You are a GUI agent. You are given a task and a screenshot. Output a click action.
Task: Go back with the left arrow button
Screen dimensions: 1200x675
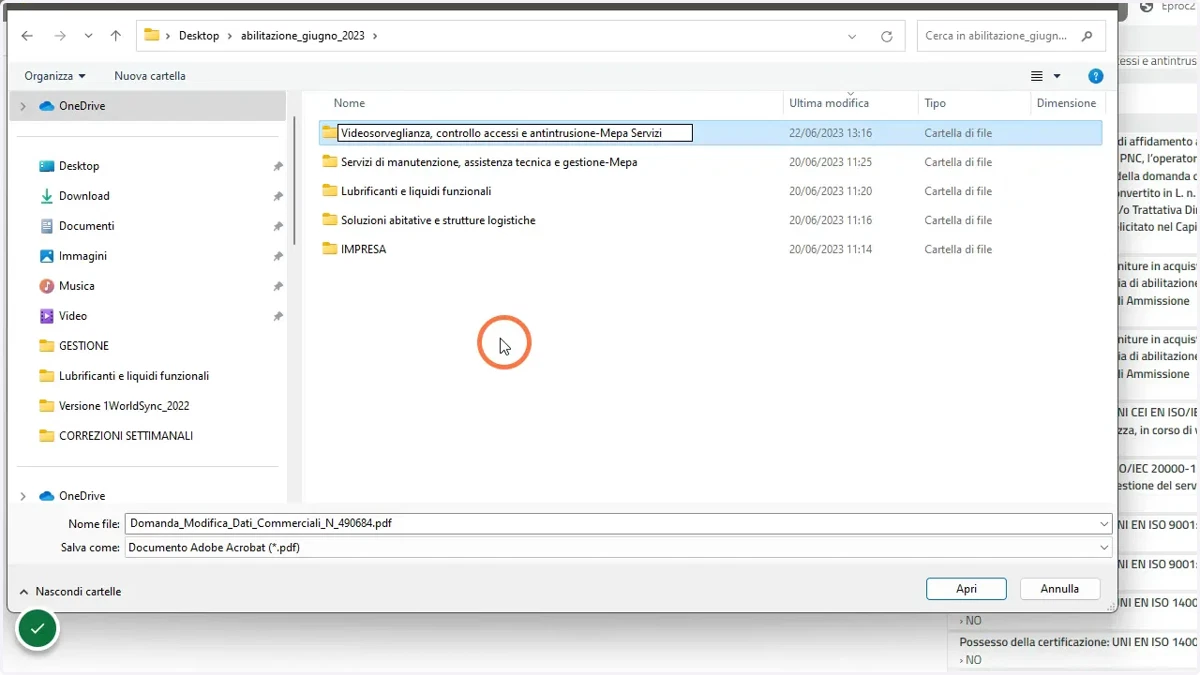[27, 36]
